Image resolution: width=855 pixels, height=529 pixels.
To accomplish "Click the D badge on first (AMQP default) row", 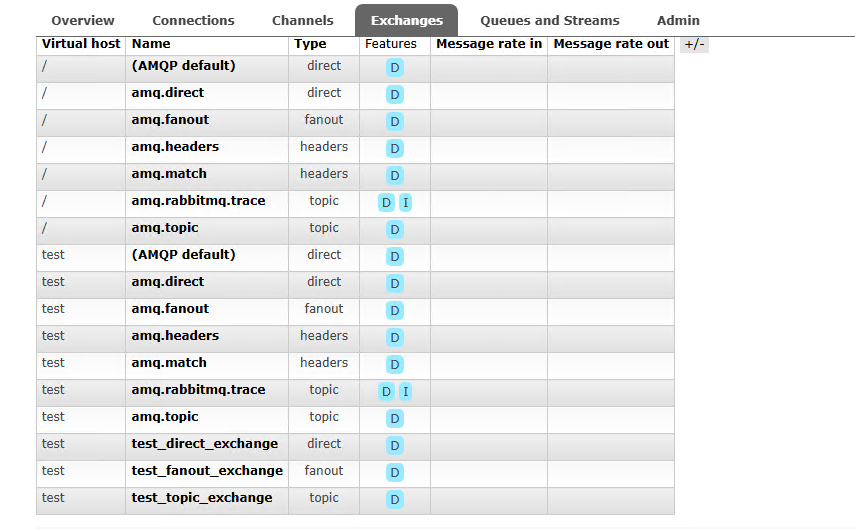I will pyautogui.click(x=395, y=68).
